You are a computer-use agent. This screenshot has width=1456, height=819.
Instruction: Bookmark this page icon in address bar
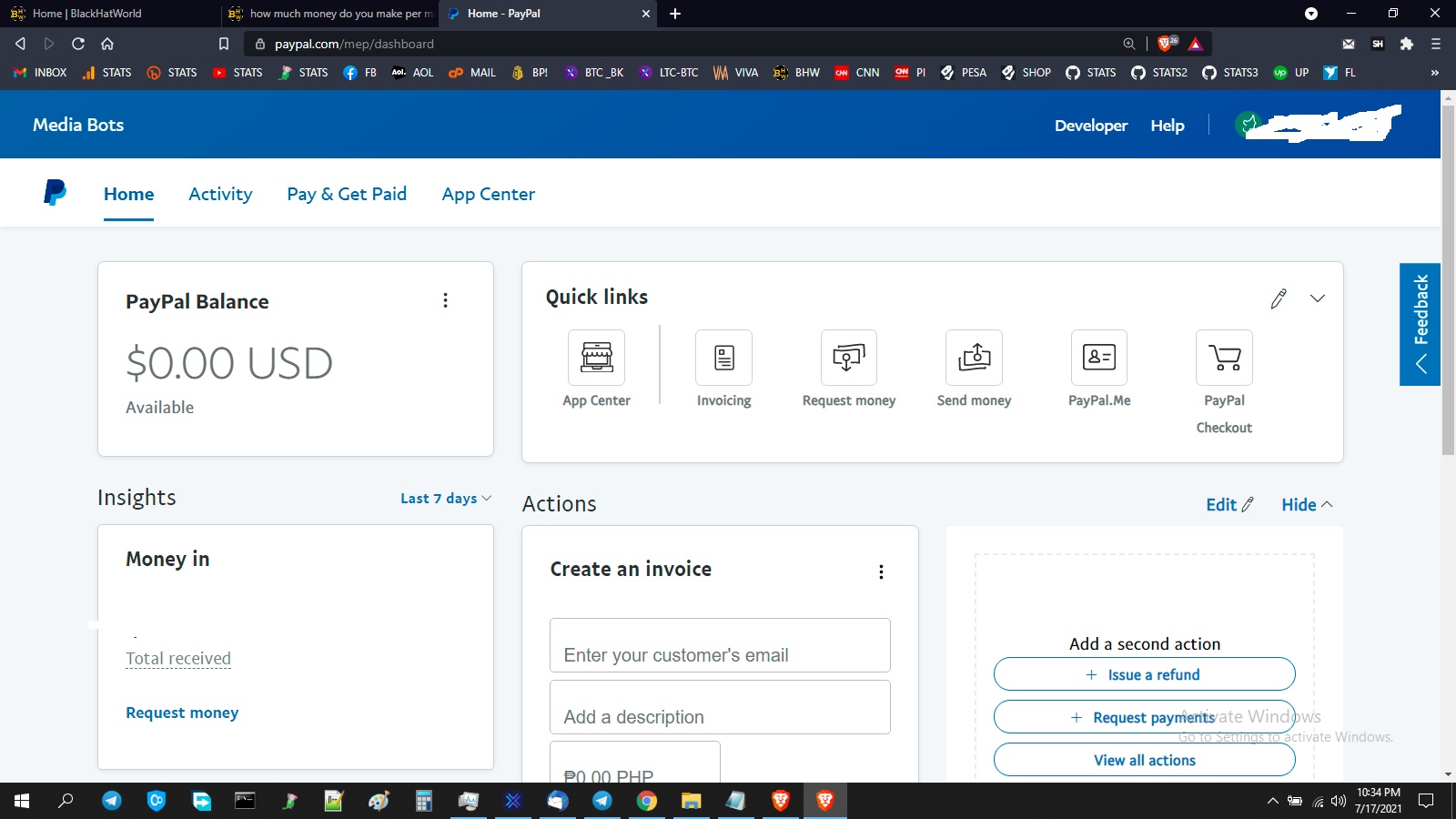224,44
